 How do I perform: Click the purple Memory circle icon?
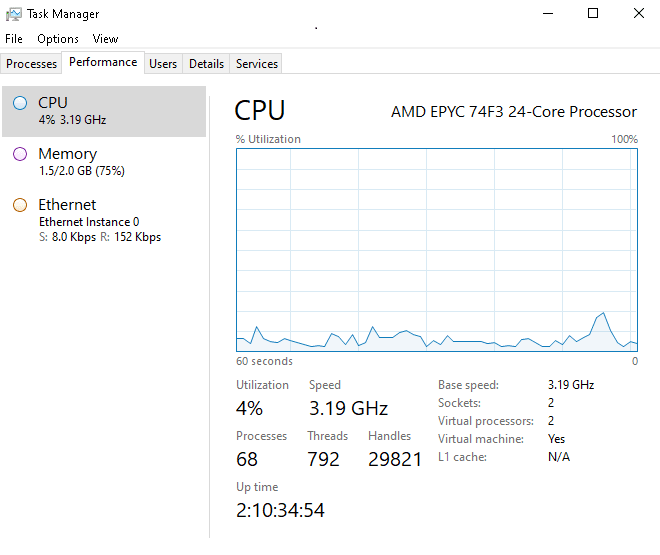(x=20, y=154)
